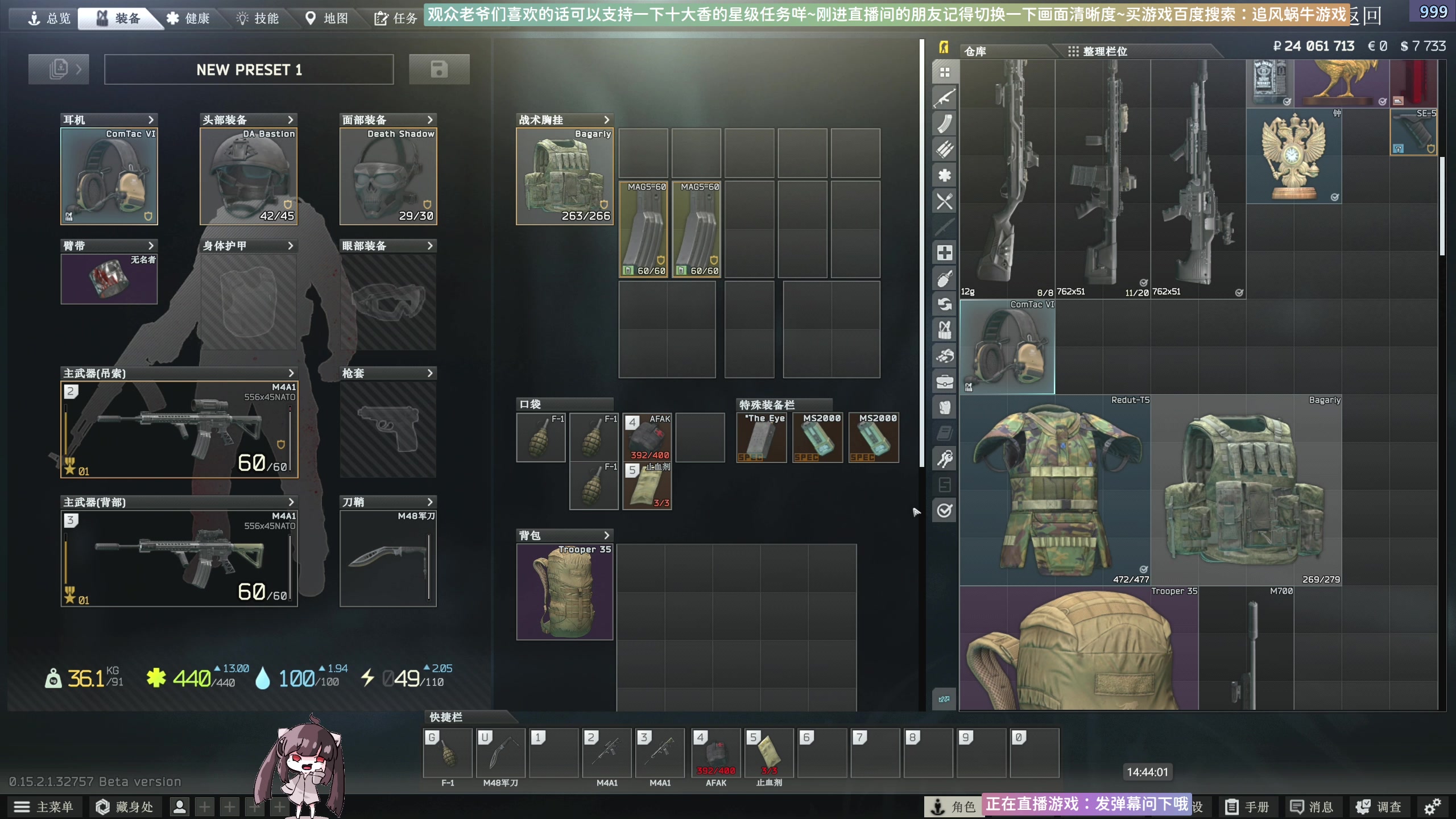Filter stash by weapons rifle icon
The height and width of the screenshot is (819, 1456).
pos(945,98)
